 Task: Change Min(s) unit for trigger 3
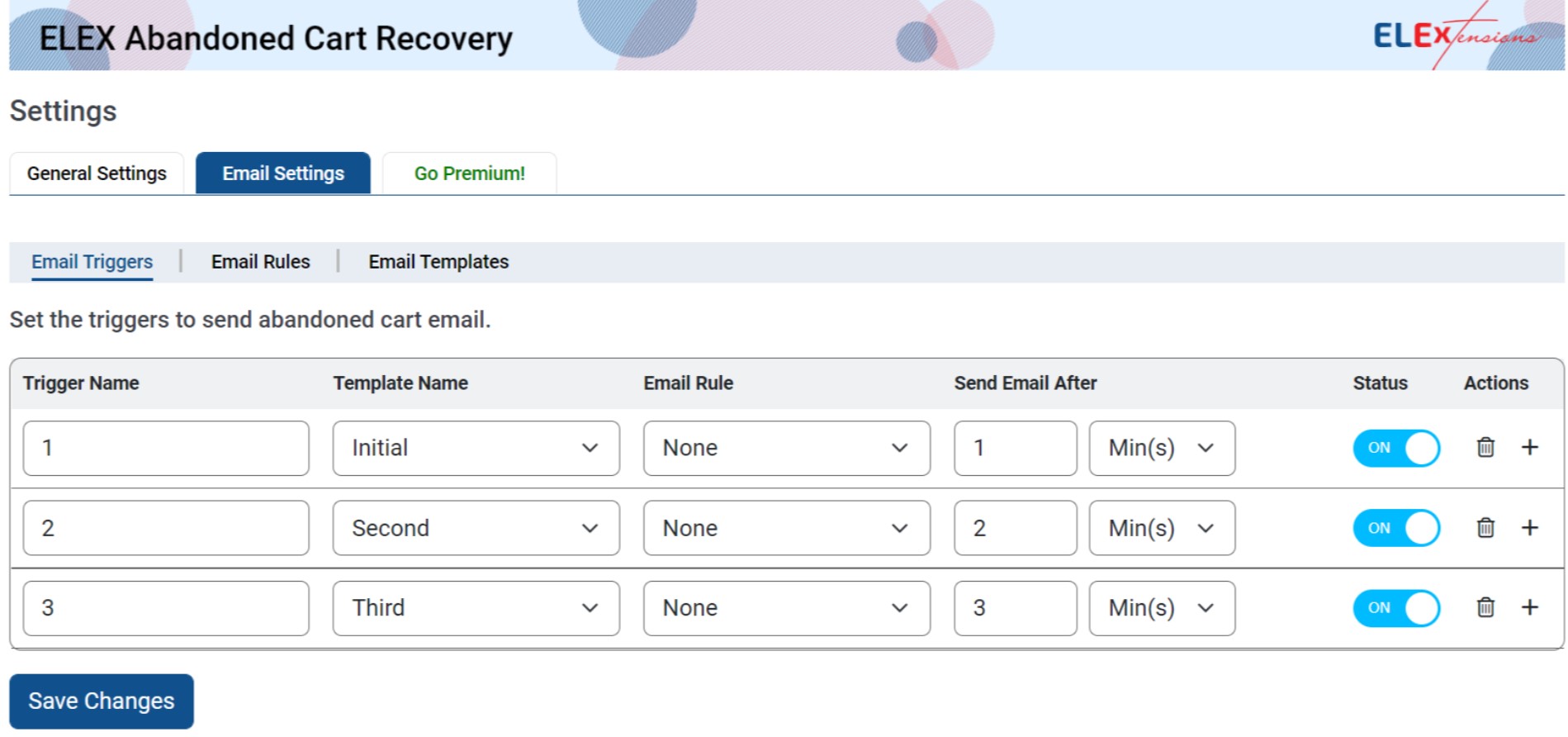(1162, 608)
